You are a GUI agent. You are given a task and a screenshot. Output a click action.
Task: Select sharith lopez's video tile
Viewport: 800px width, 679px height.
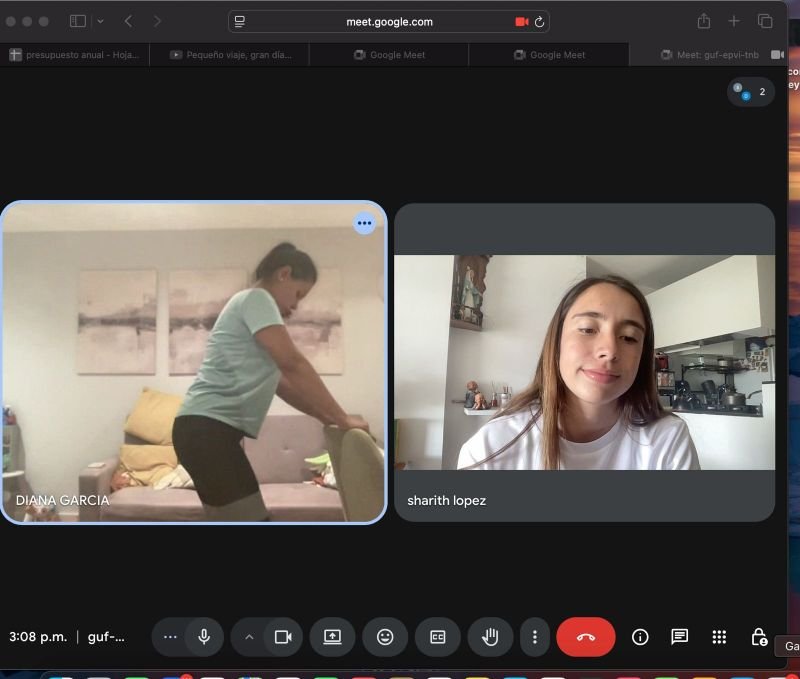coord(584,362)
